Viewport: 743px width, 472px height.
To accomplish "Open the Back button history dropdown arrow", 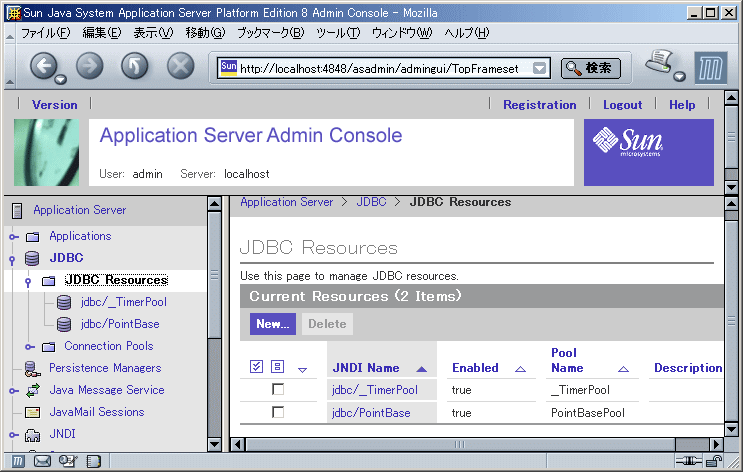I will [x=60, y=80].
